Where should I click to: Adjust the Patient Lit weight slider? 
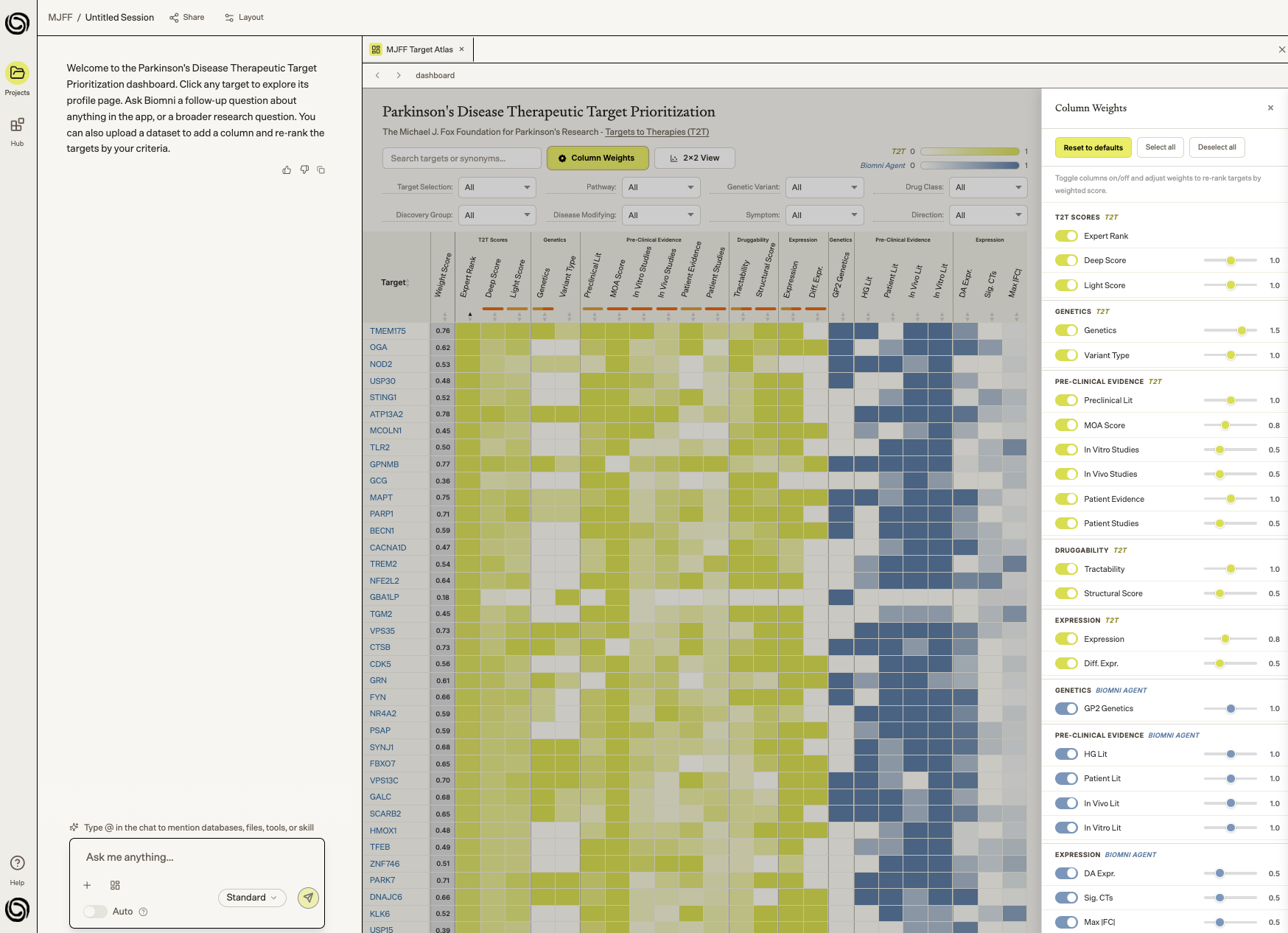(1231, 778)
